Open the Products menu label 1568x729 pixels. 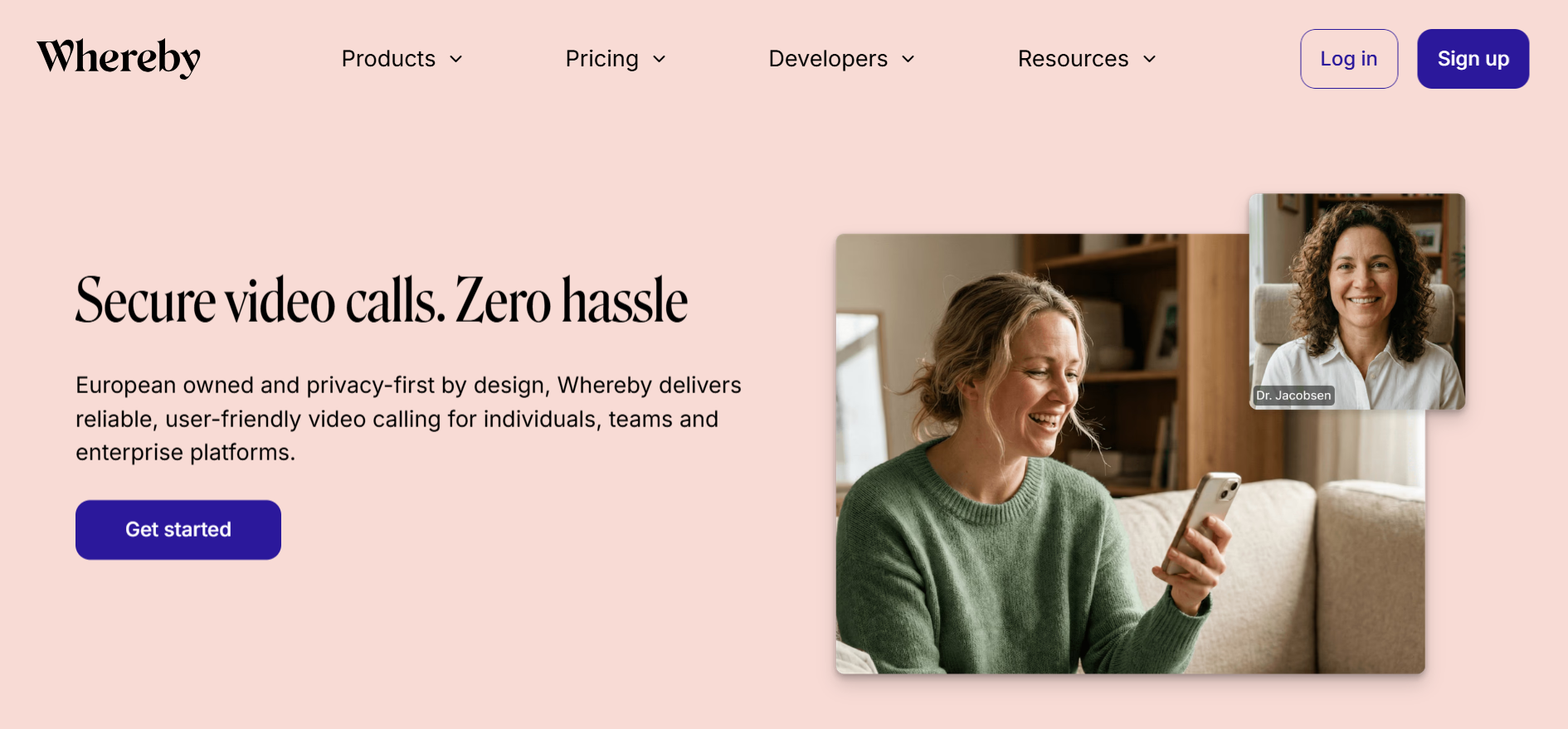click(388, 59)
